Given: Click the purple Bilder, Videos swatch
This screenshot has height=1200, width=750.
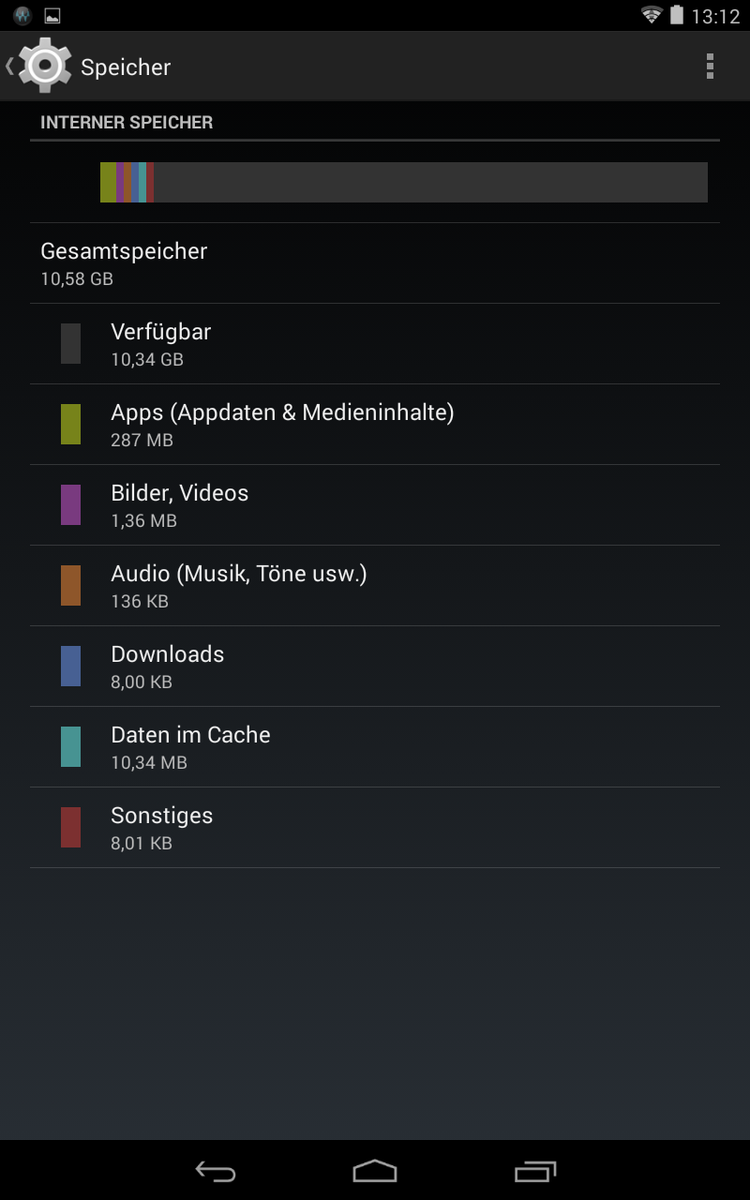Looking at the screenshot, I should pyautogui.click(x=70, y=505).
